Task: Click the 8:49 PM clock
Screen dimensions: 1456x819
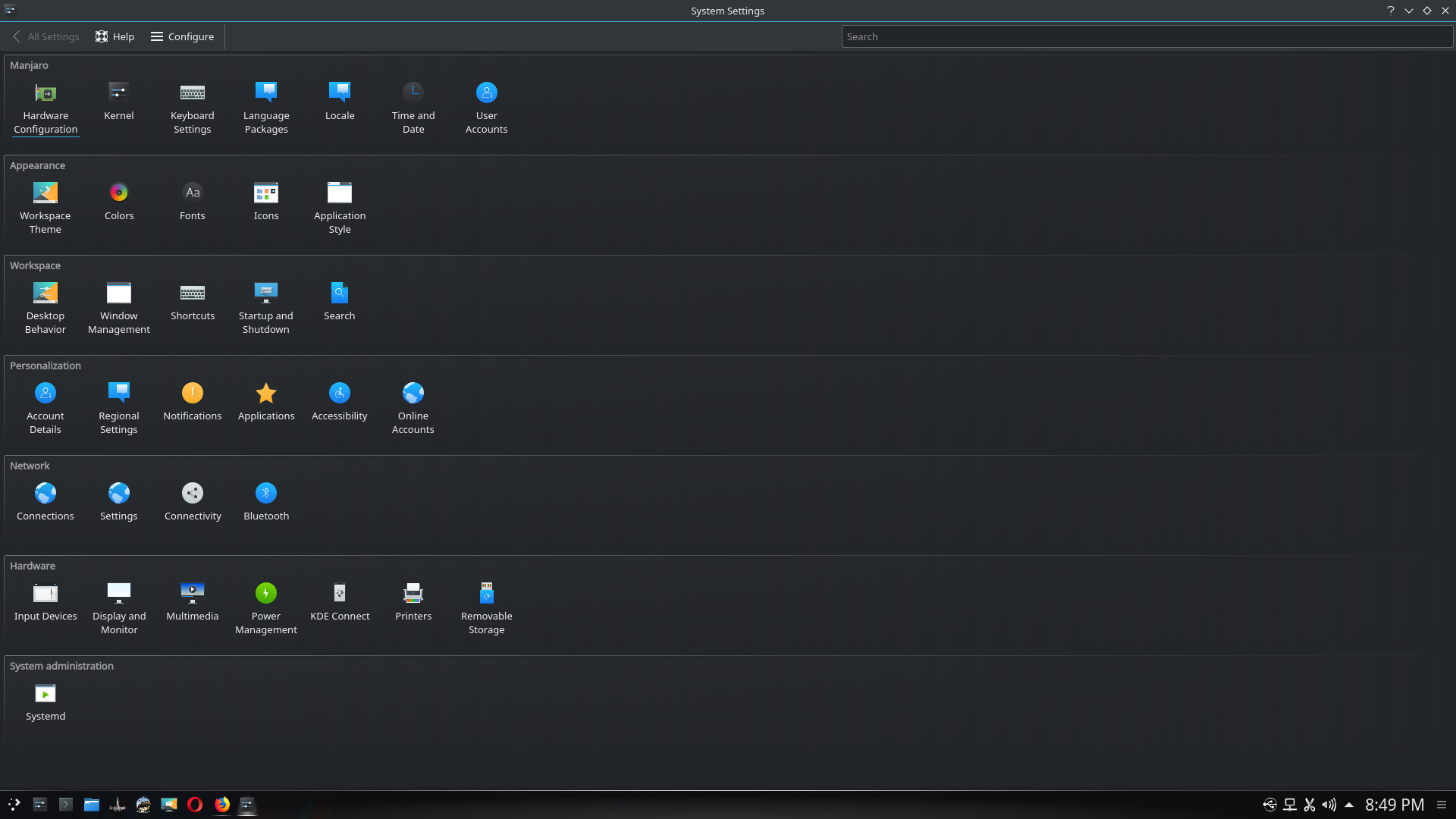Action: (1395, 805)
